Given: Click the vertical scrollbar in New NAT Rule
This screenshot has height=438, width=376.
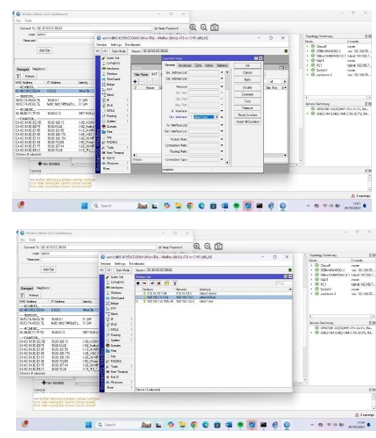Looking at the screenshot, I should pos(227,117).
